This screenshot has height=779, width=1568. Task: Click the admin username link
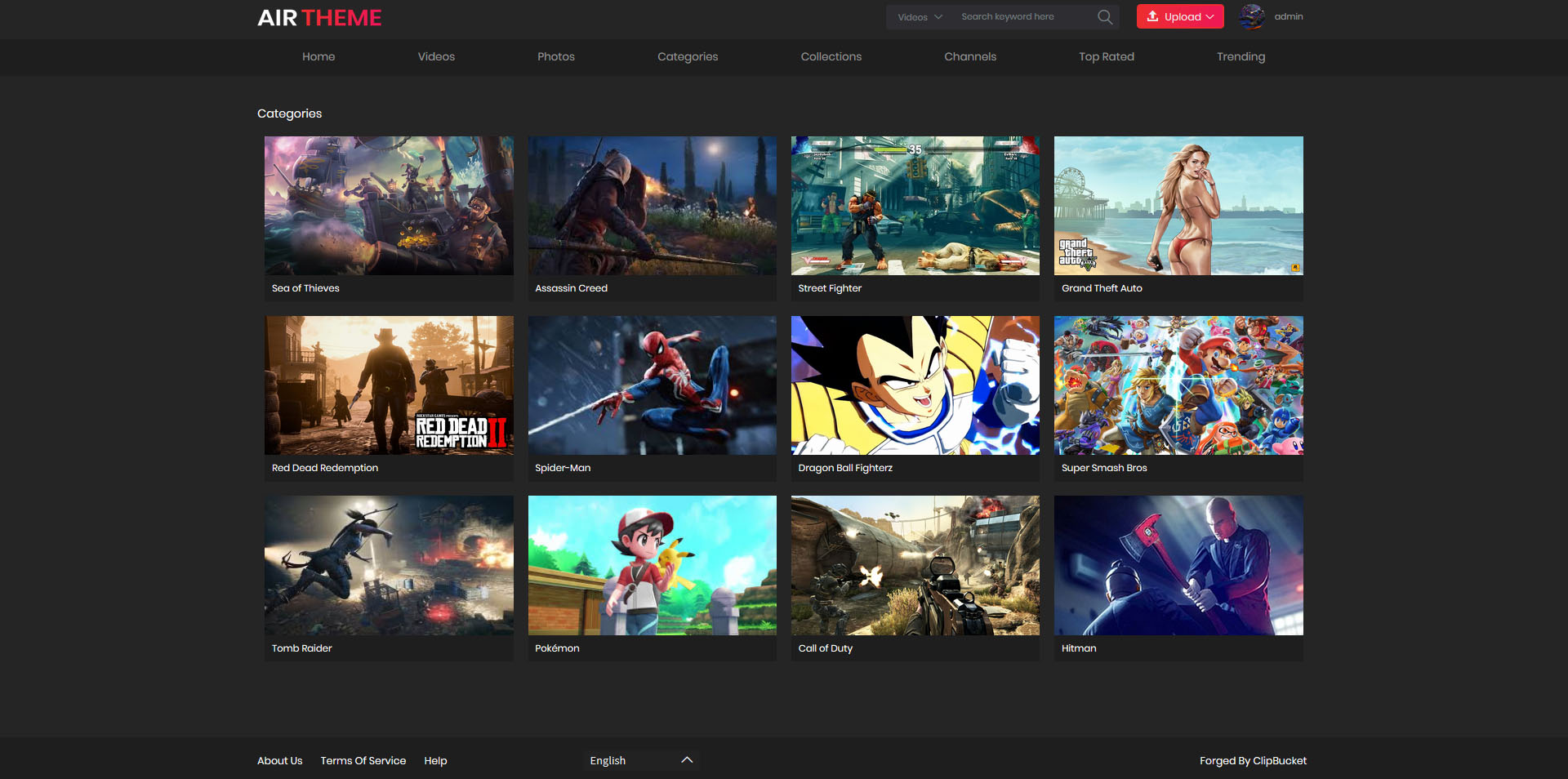[x=1289, y=16]
